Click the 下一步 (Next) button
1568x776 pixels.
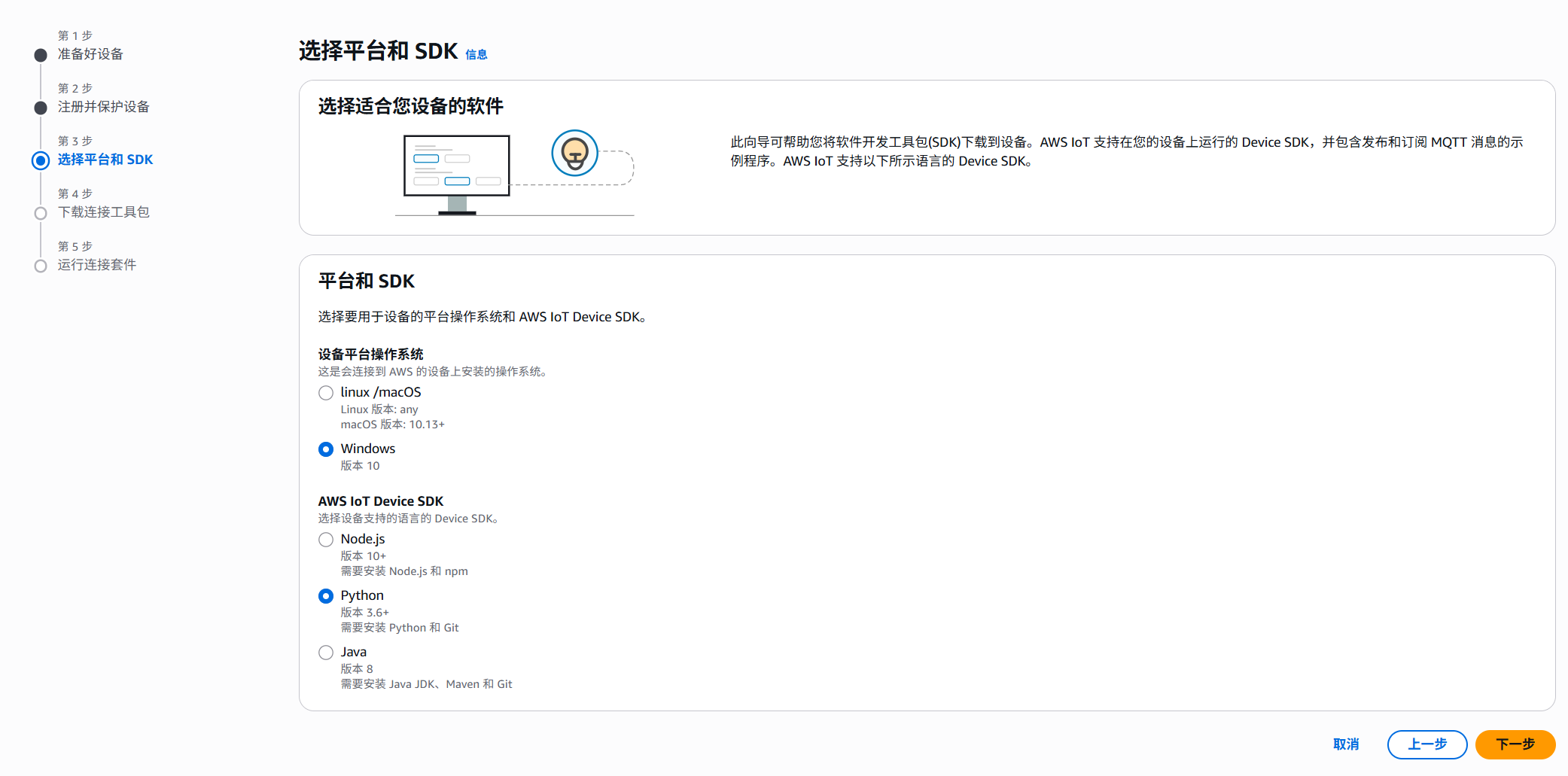1515,744
